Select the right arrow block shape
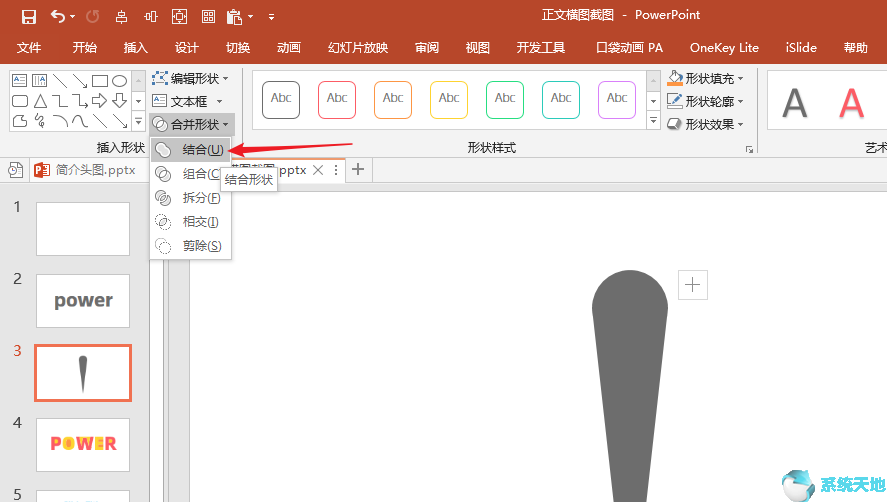Image resolution: width=887 pixels, height=502 pixels. click(100, 101)
